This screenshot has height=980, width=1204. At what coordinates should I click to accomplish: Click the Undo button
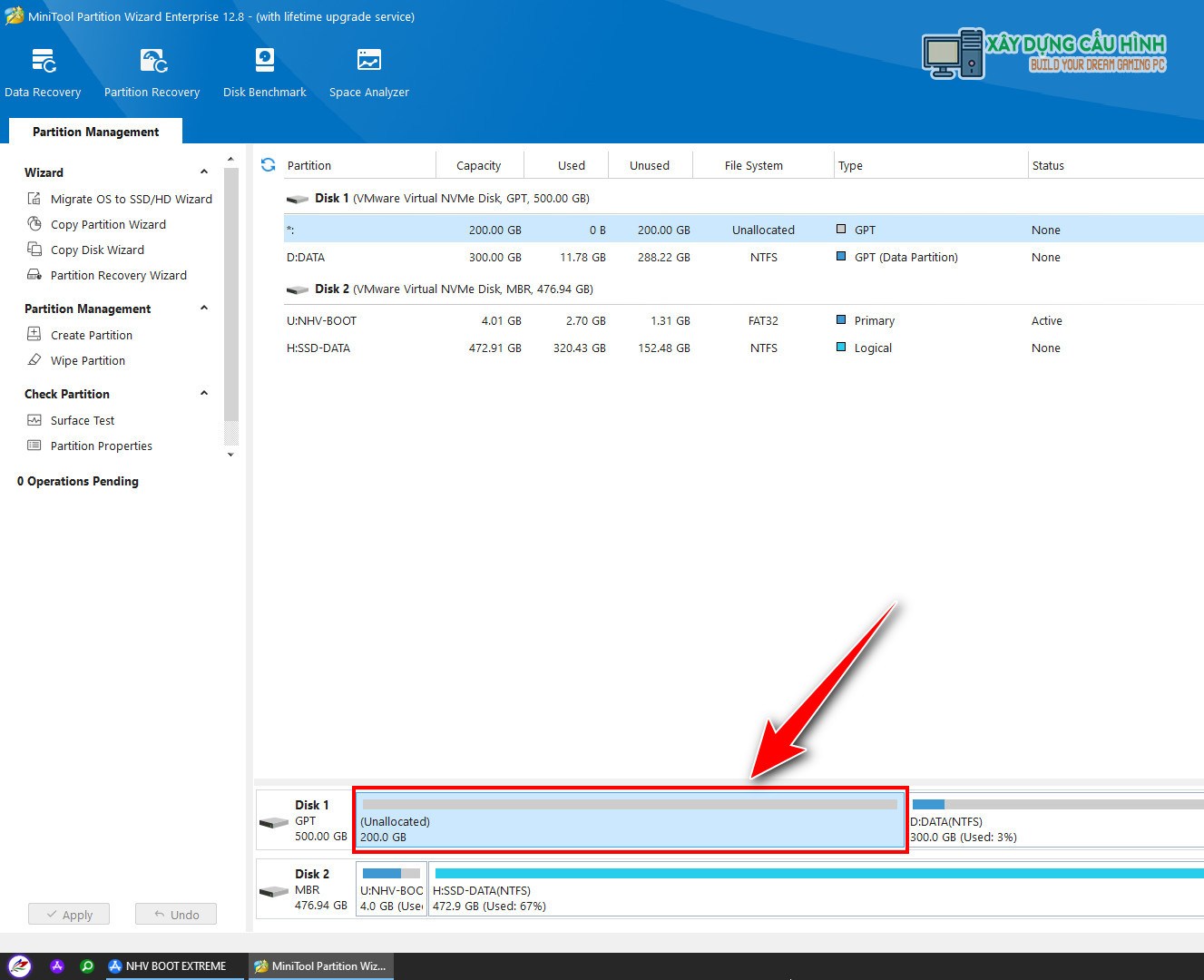(x=176, y=914)
